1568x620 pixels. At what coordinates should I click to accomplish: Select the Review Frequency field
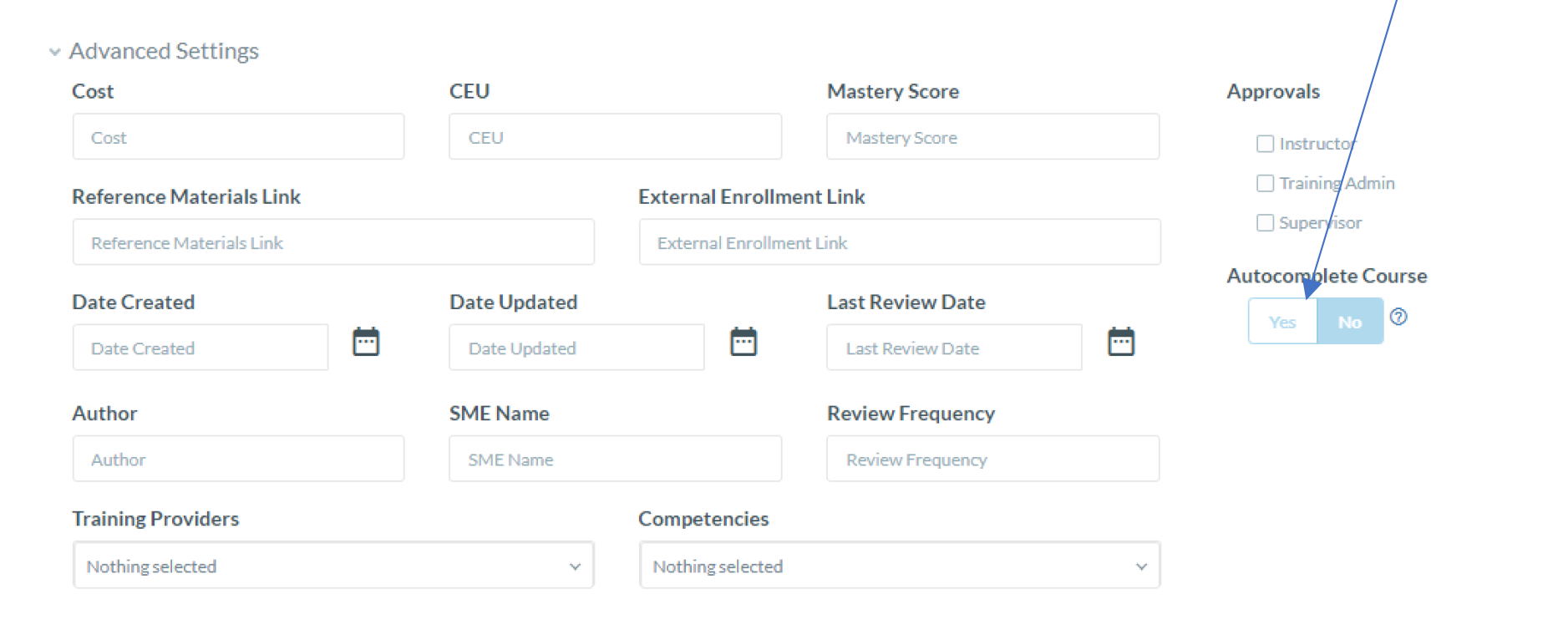pyautogui.click(x=992, y=459)
